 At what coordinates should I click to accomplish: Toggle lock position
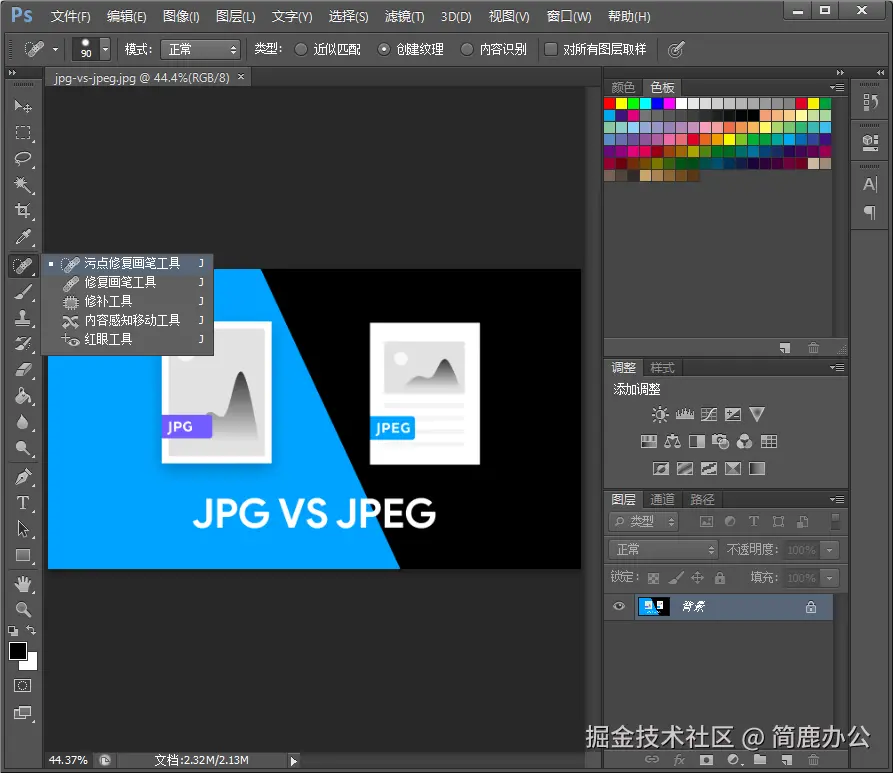[698, 578]
